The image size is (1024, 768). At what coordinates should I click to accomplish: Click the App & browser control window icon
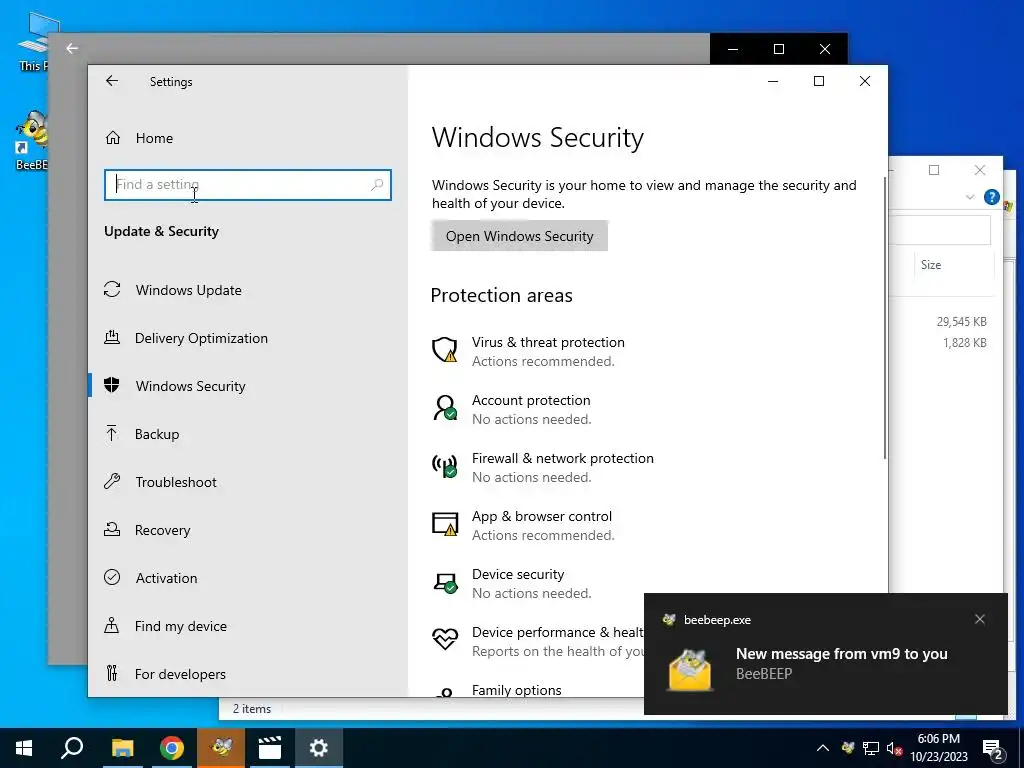[445, 524]
